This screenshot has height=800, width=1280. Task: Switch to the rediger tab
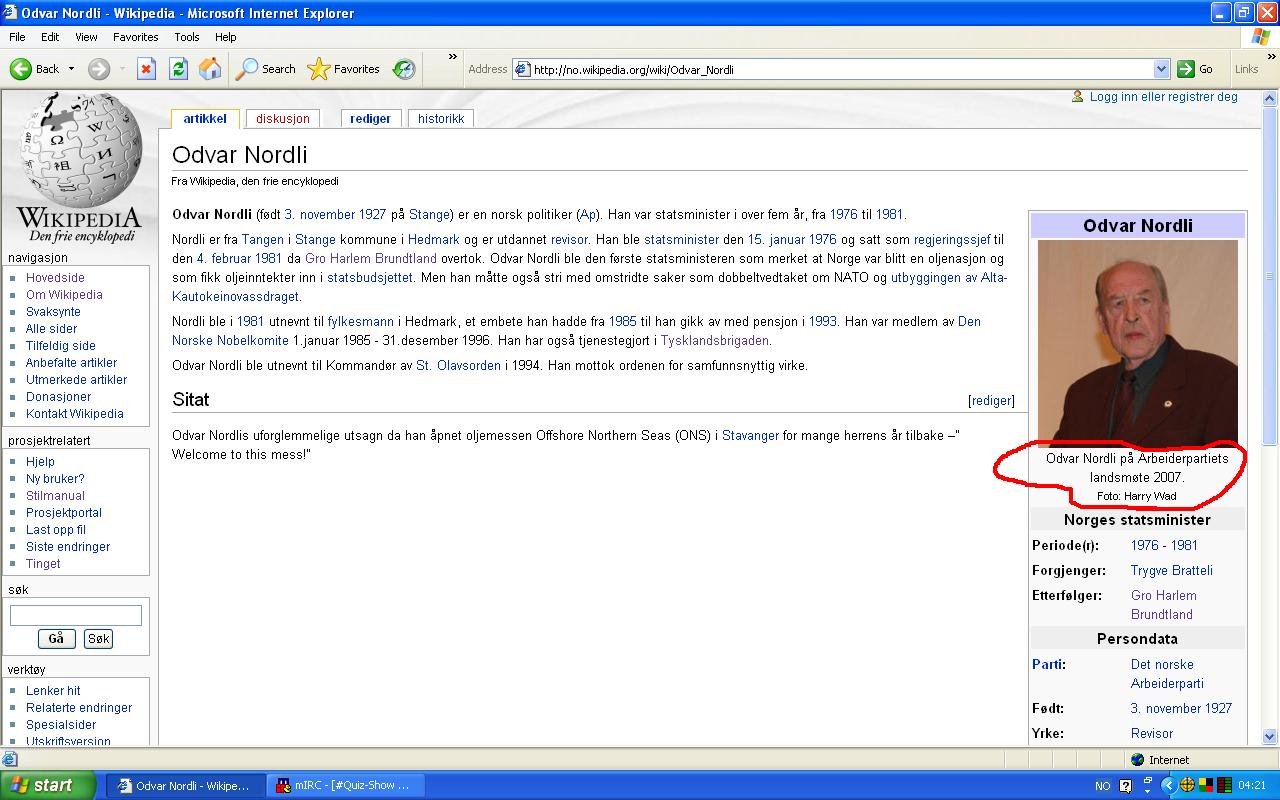point(370,118)
